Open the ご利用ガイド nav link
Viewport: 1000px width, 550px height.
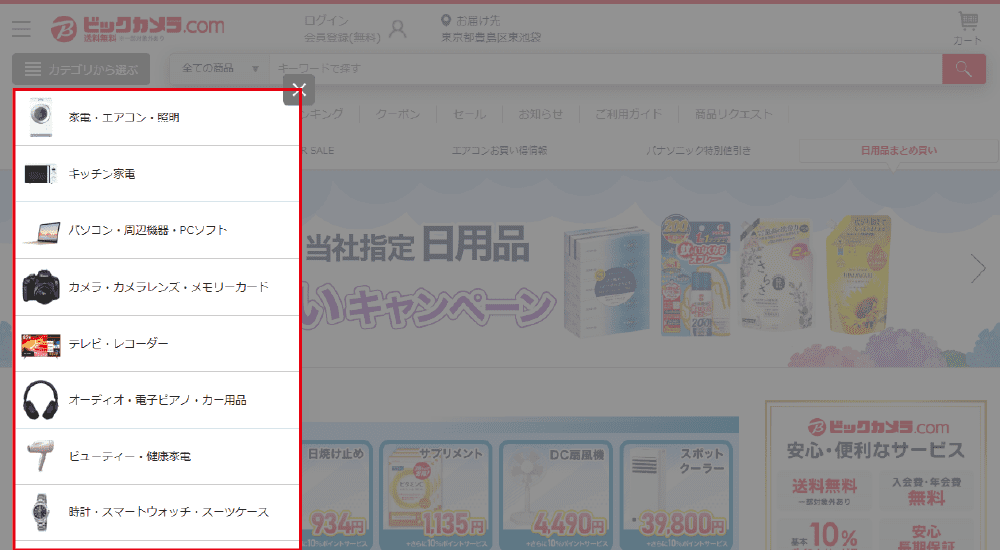coord(628,114)
